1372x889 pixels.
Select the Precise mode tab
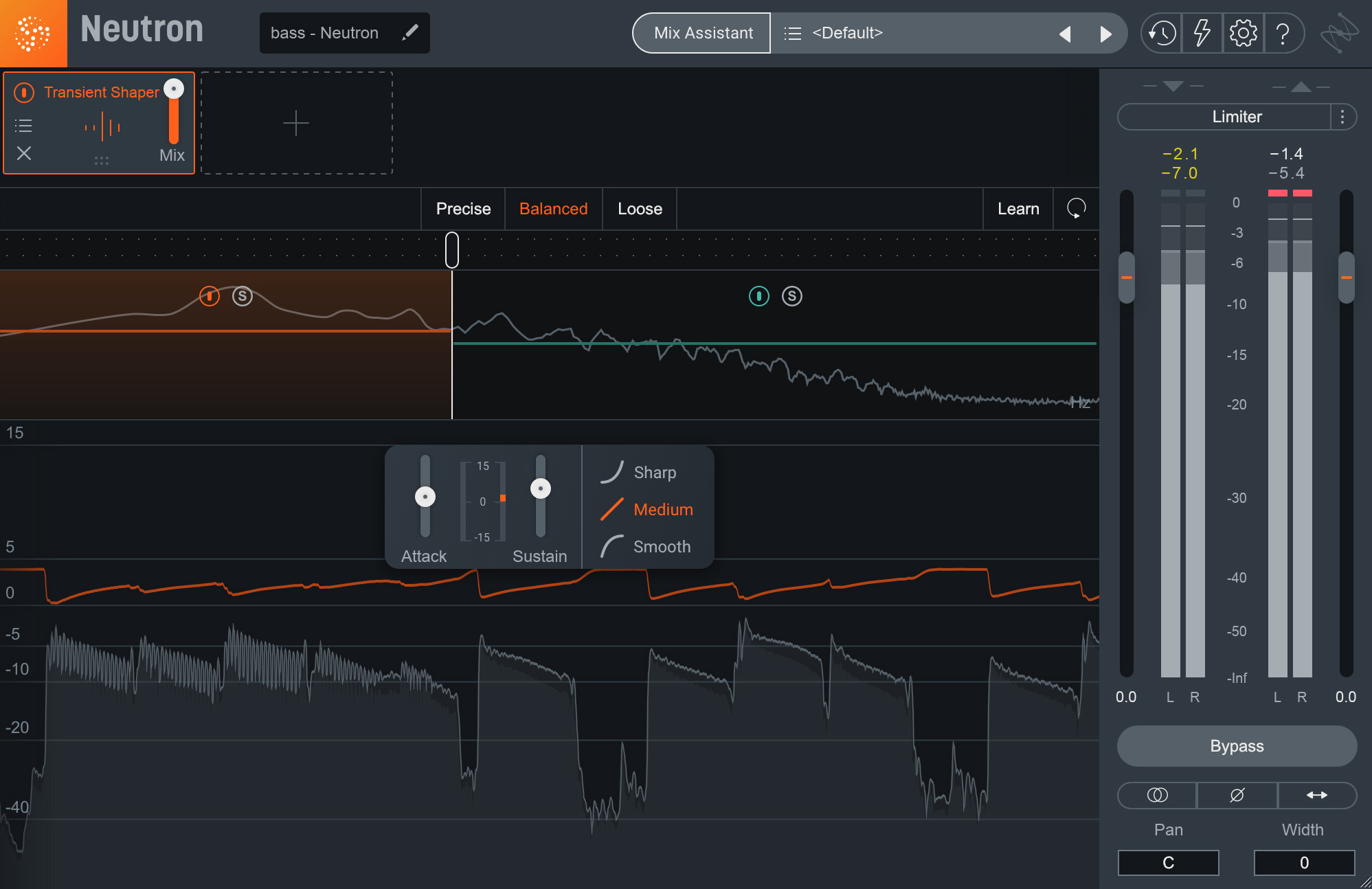463,209
